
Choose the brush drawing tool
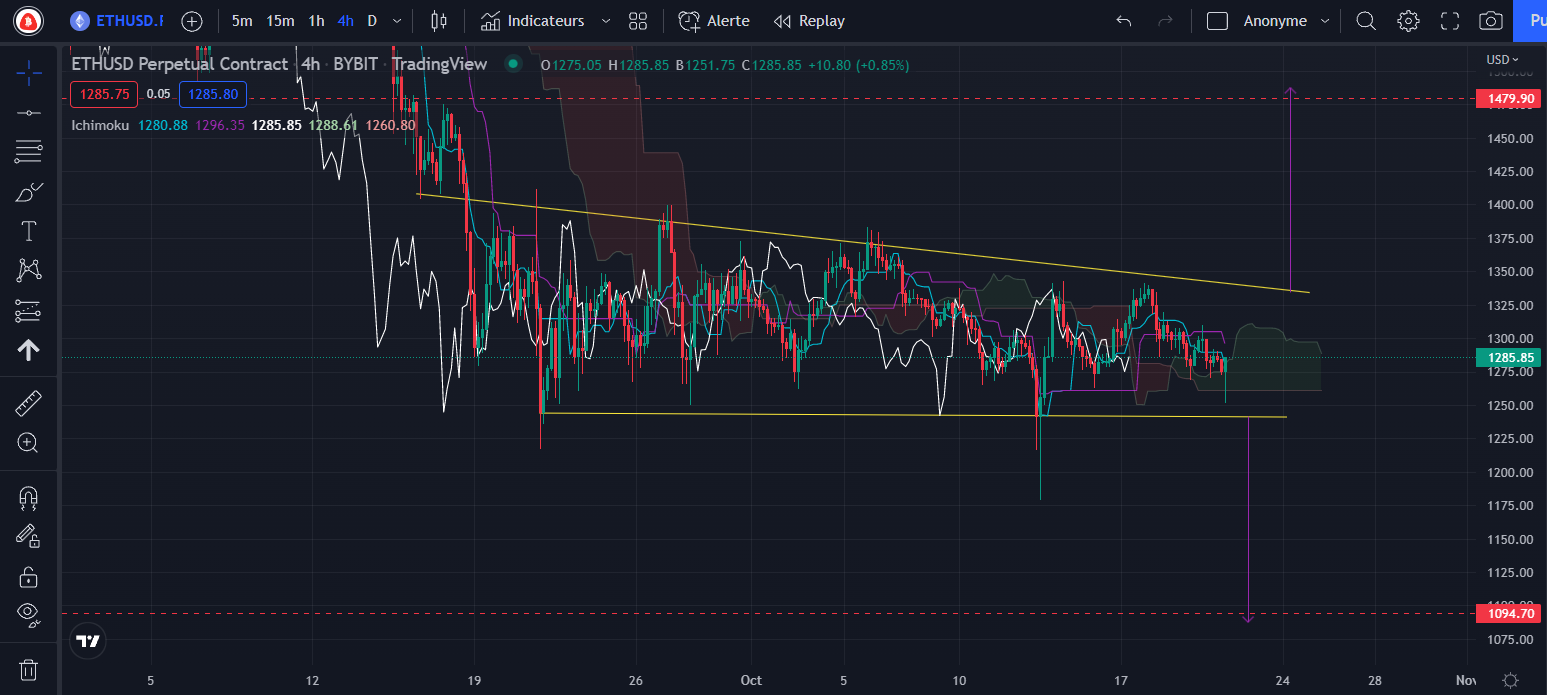coord(29,192)
